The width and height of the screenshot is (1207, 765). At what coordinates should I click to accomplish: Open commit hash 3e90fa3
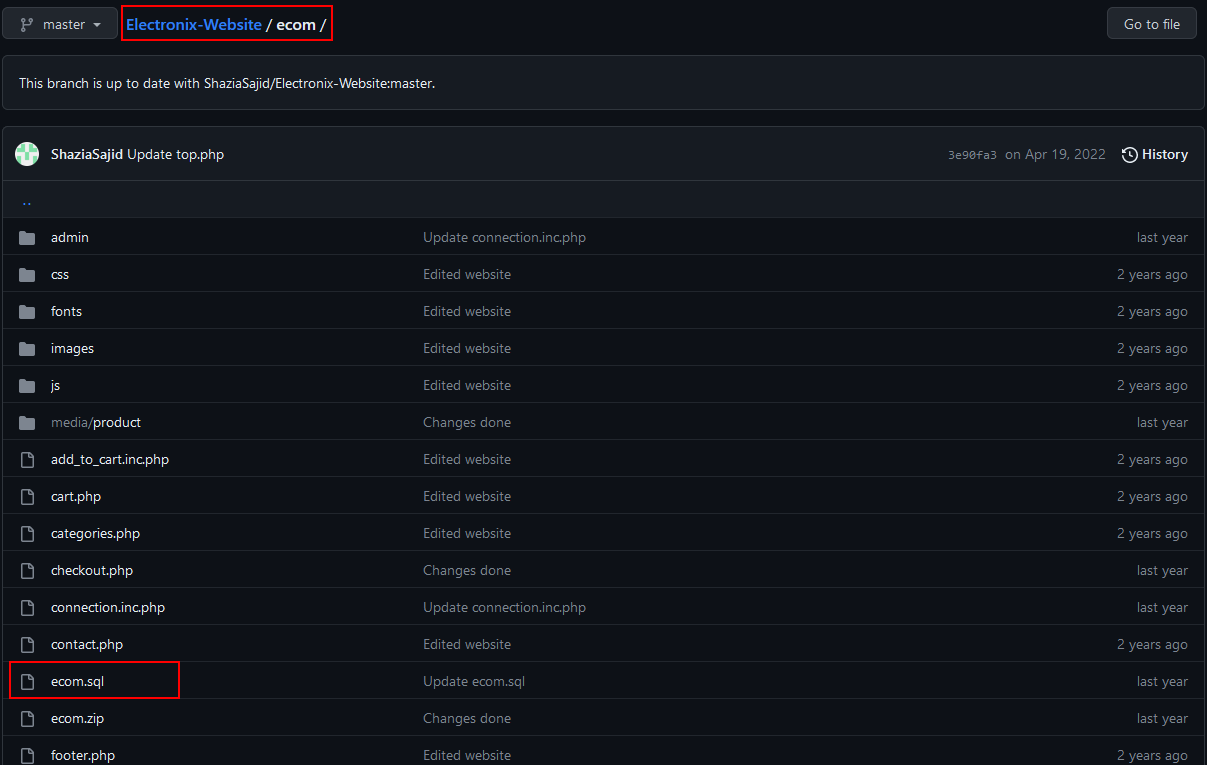pyautogui.click(x=972, y=155)
